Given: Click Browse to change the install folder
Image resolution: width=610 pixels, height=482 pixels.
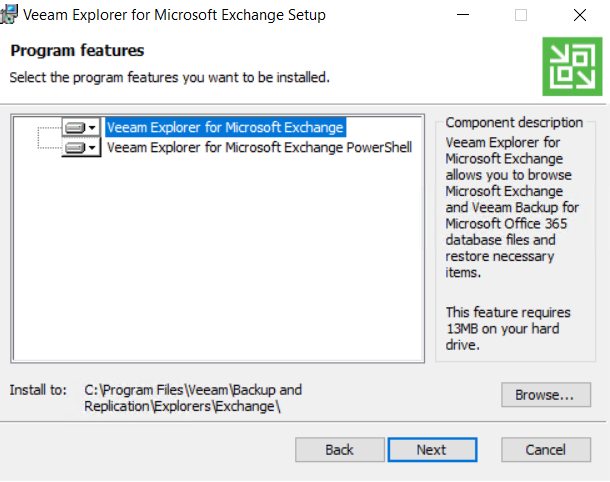Looking at the screenshot, I should 546,395.
